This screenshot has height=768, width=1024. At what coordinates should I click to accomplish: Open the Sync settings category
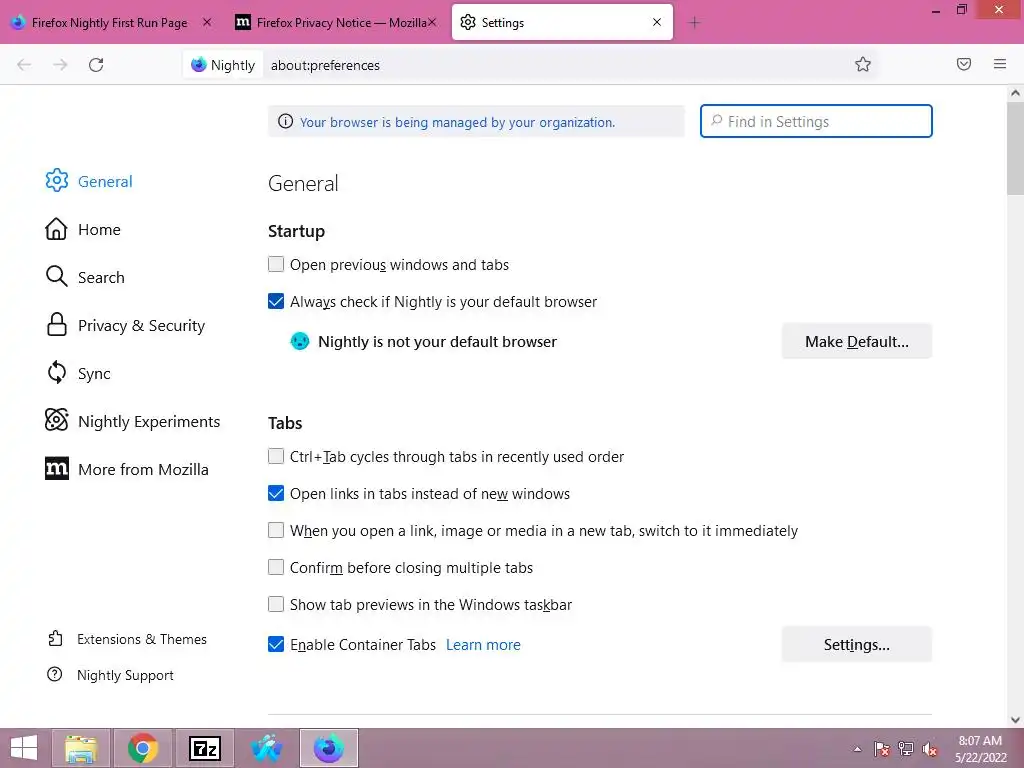(94, 374)
